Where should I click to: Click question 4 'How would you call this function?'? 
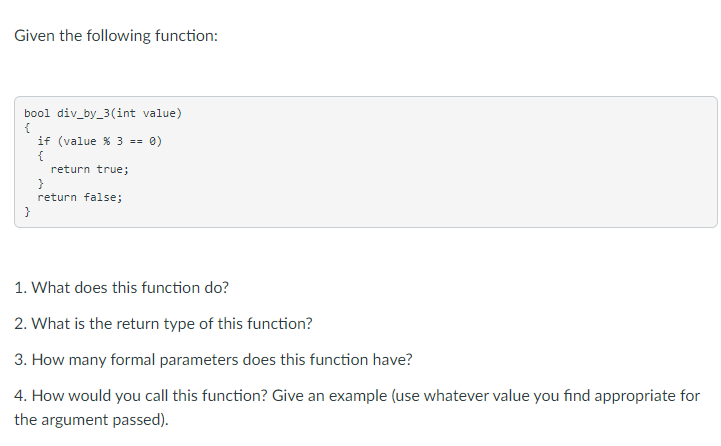(141, 395)
